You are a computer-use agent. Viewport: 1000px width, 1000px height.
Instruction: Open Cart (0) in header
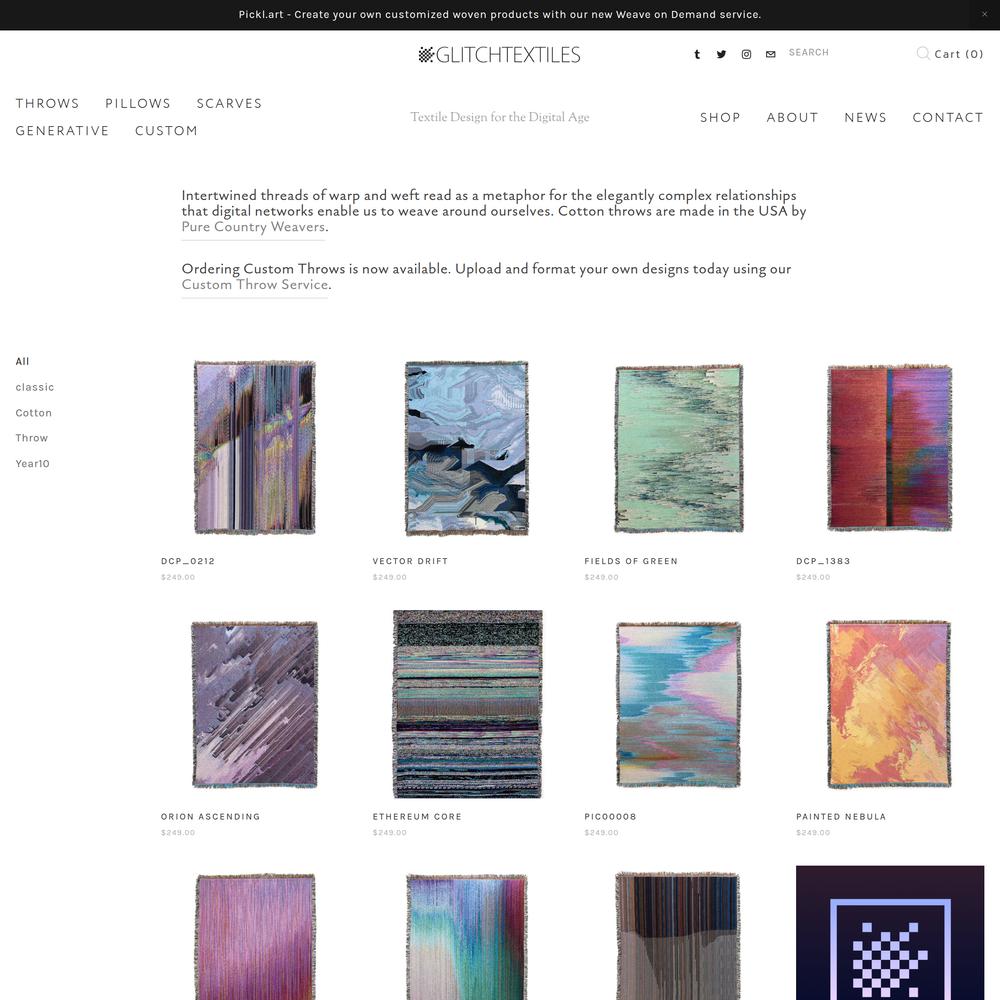[959, 54]
